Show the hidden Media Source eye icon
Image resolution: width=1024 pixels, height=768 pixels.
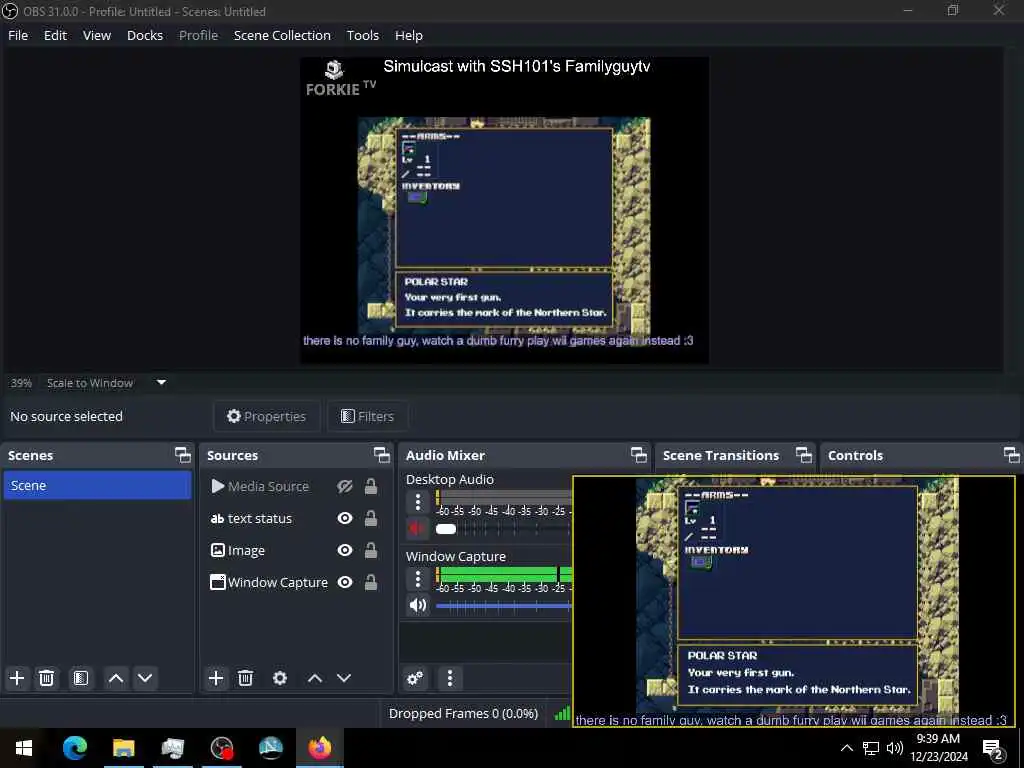[345, 487]
